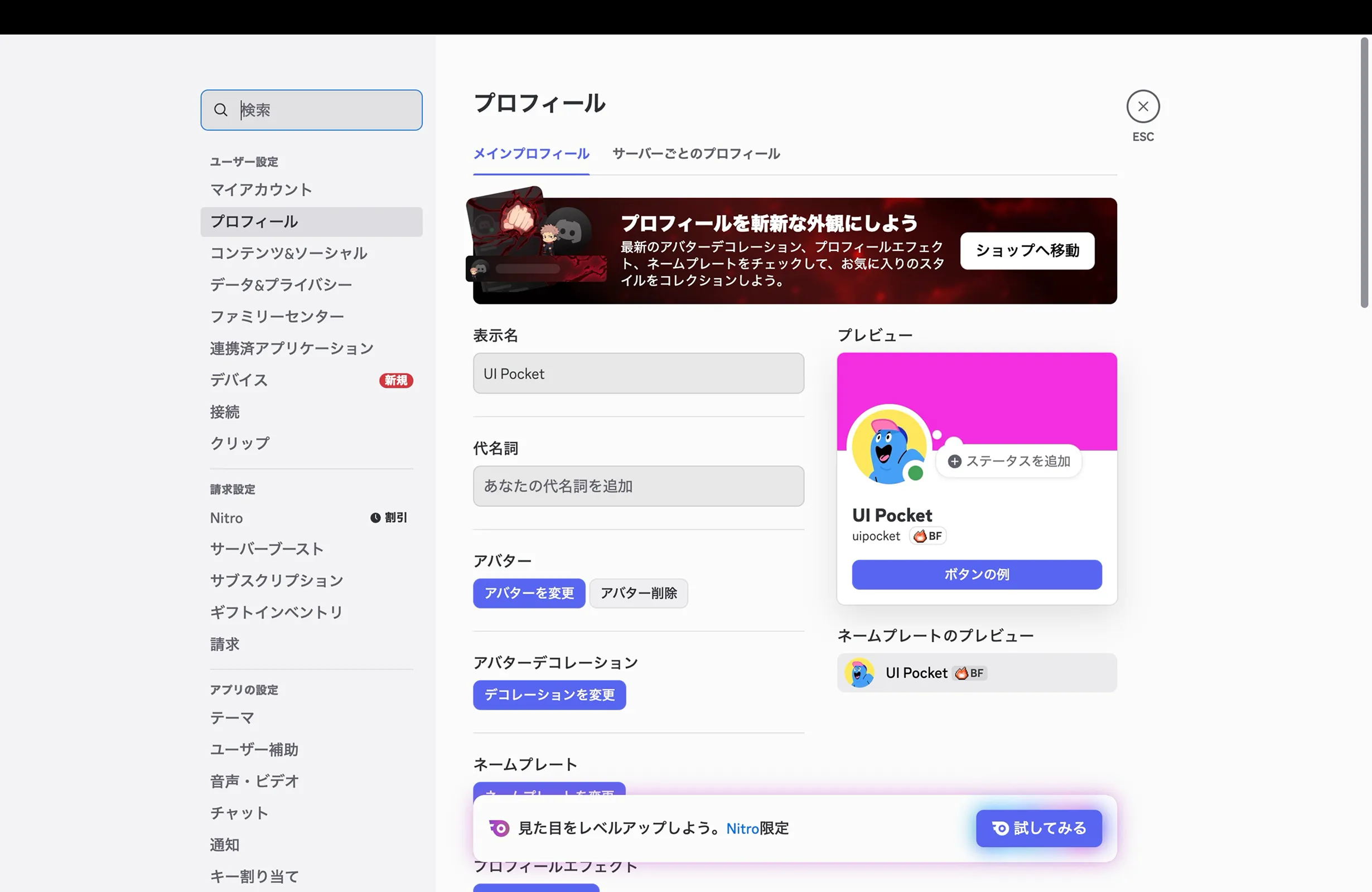Click the UI Pocket display name in preview
The image size is (1372, 892).
[892, 515]
